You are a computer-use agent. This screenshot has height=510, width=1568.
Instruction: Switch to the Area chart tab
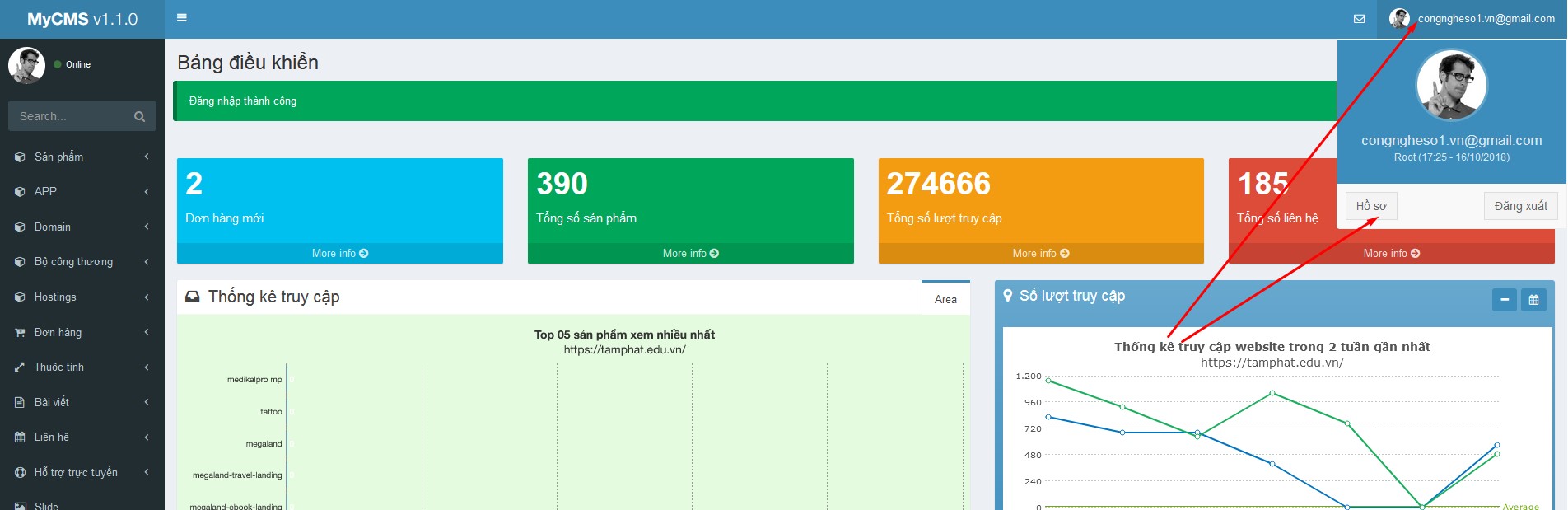(x=945, y=299)
